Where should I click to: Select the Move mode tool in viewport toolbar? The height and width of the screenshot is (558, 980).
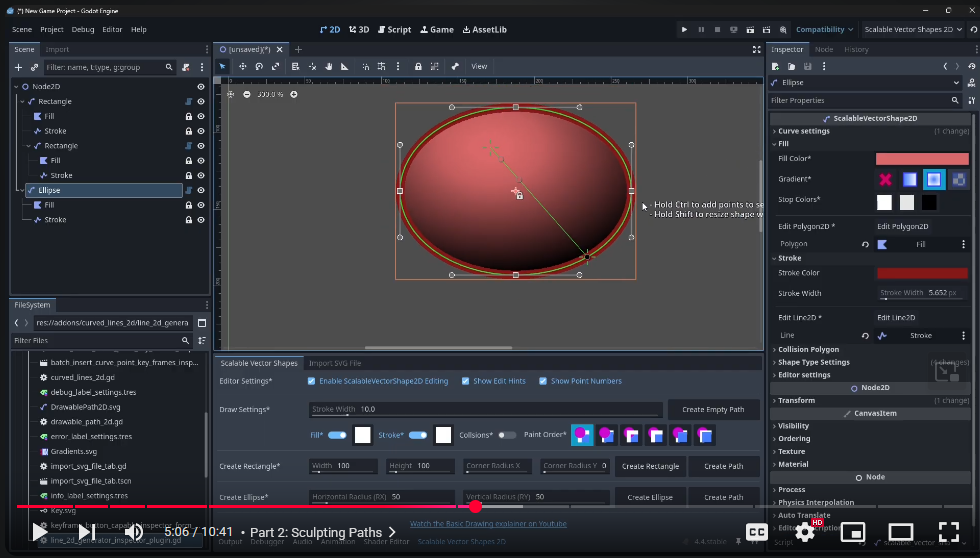[x=242, y=66]
